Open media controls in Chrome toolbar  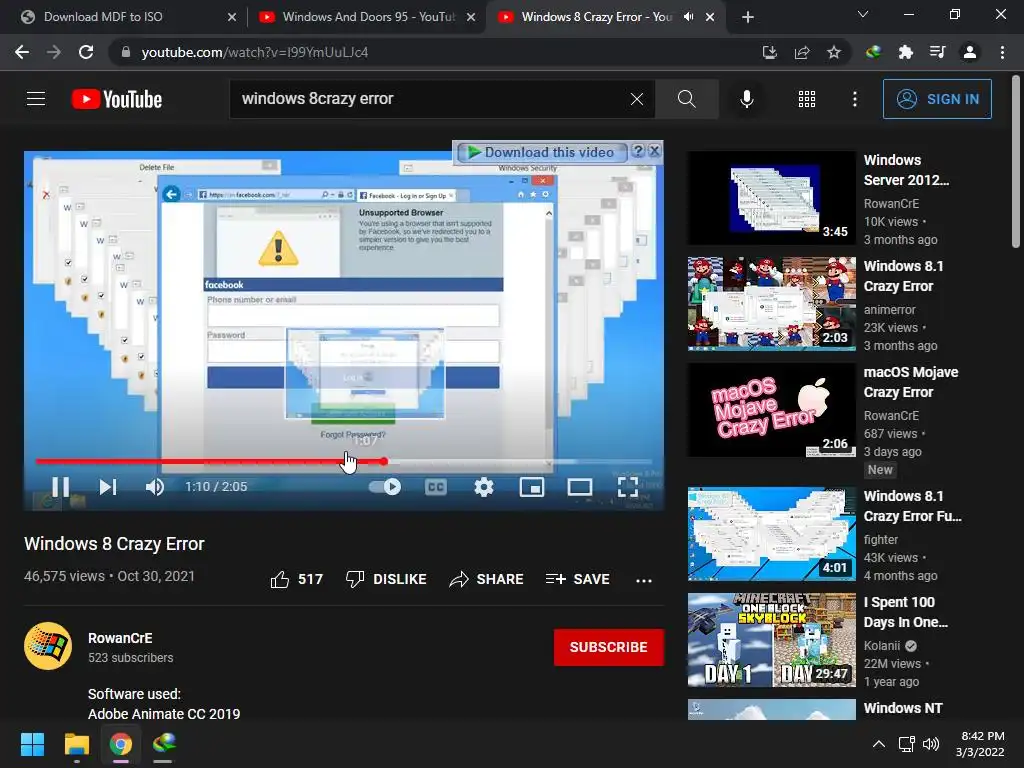(x=937, y=52)
